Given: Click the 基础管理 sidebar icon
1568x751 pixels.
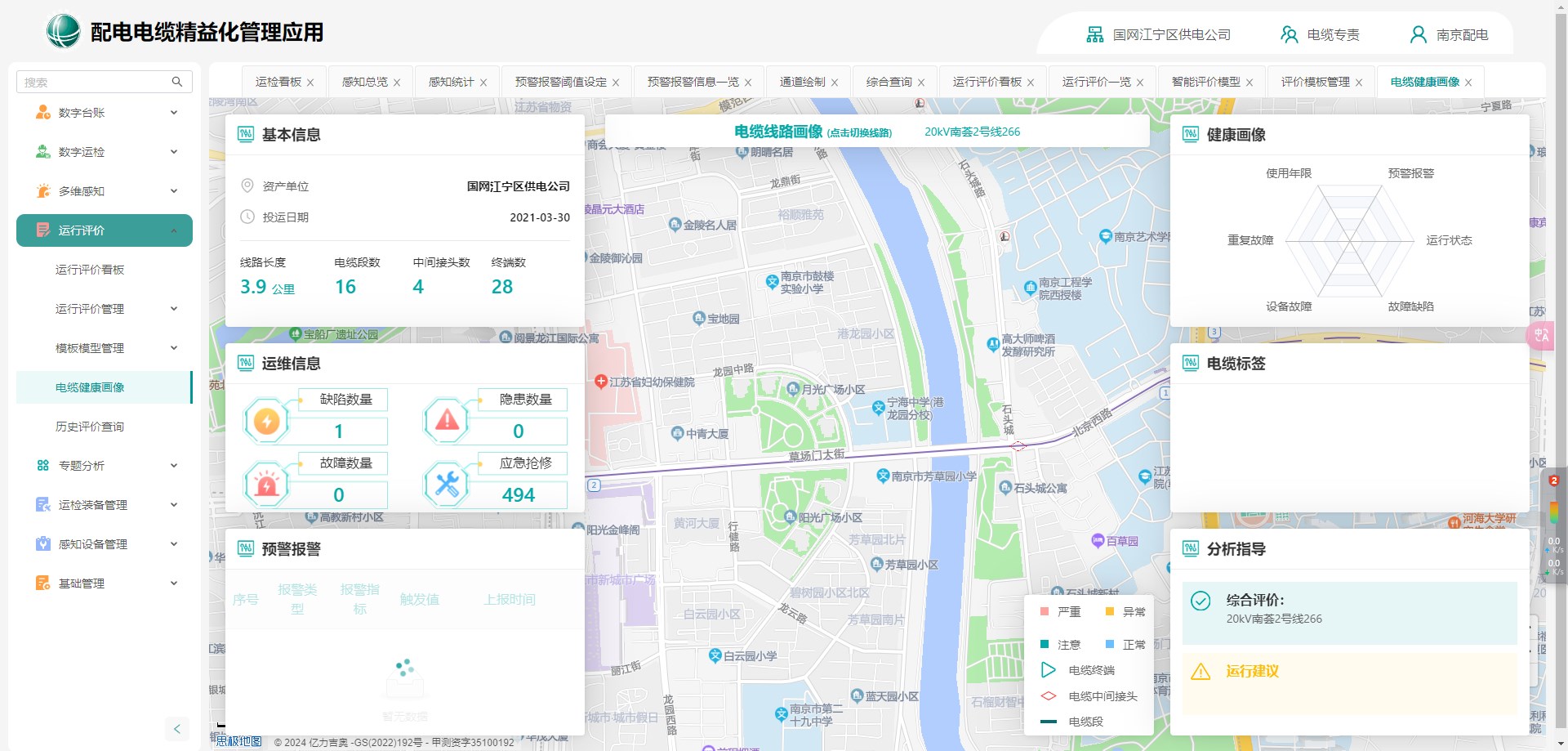Looking at the screenshot, I should (x=43, y=583).
